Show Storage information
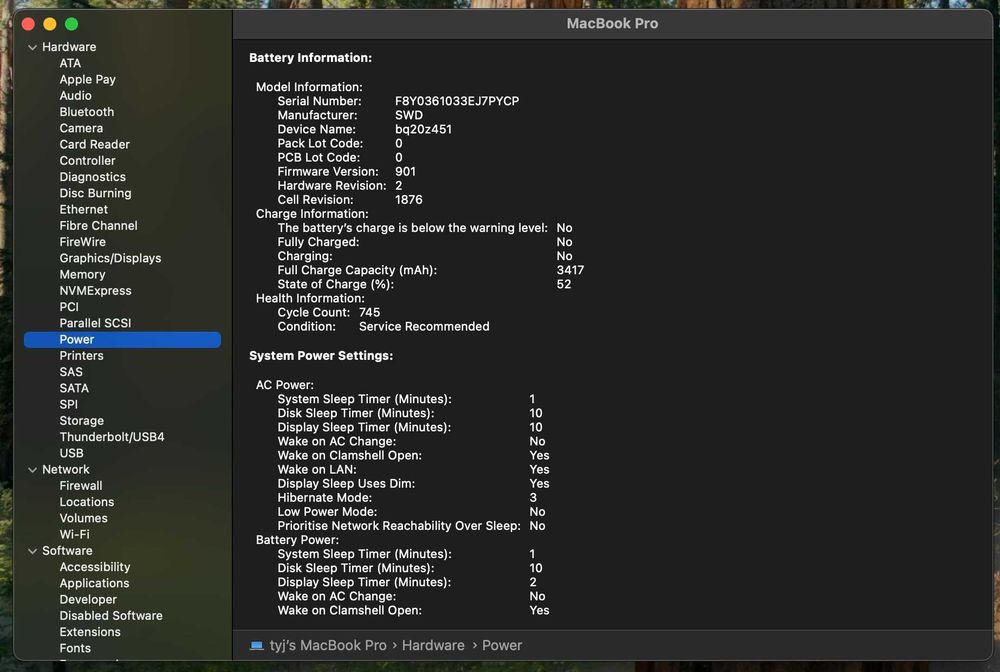The height and width of the screenshot is (672, 1000). click(x=82, y=421)
